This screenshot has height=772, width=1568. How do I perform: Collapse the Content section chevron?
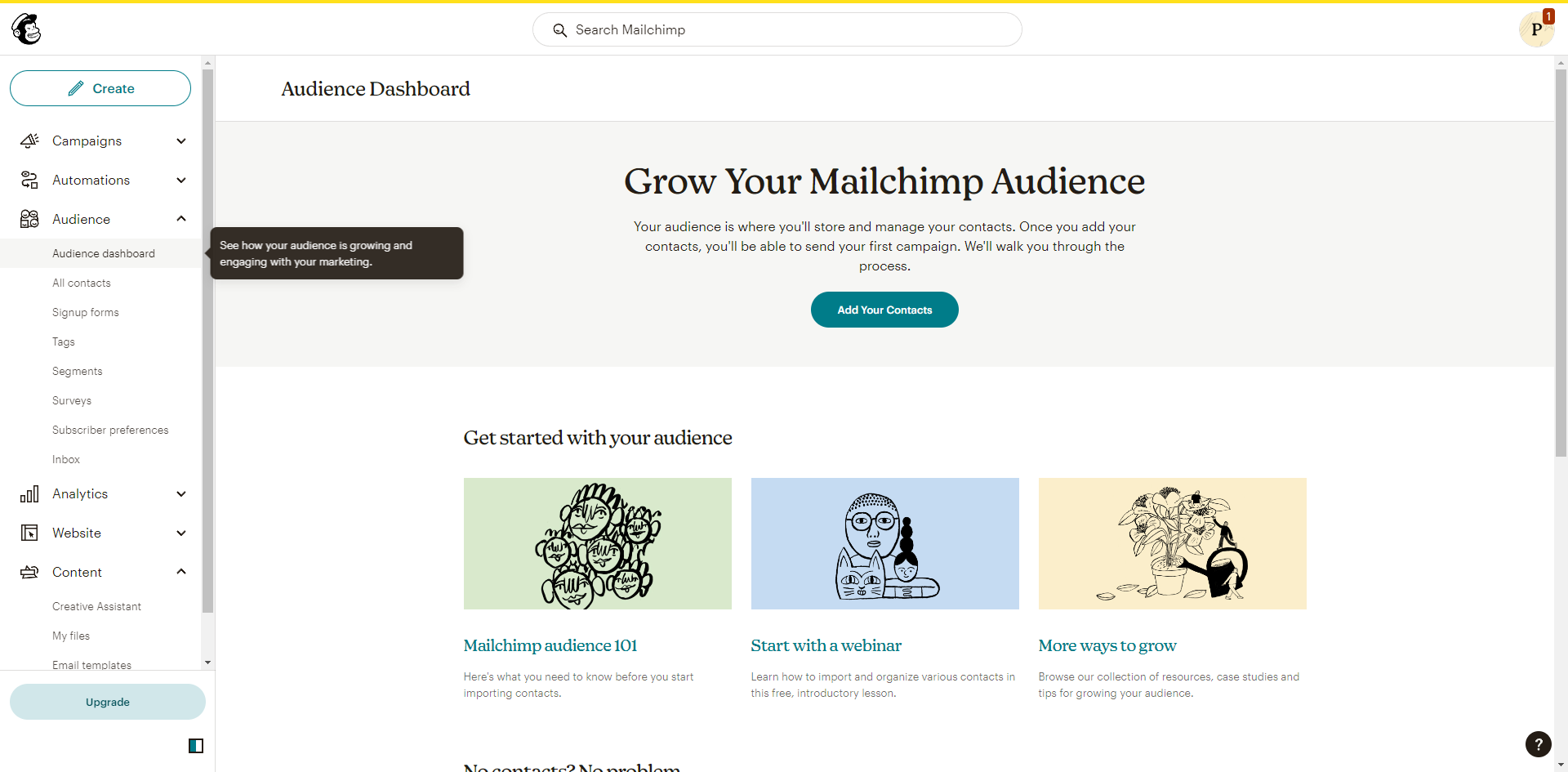[x=181, y=572]
